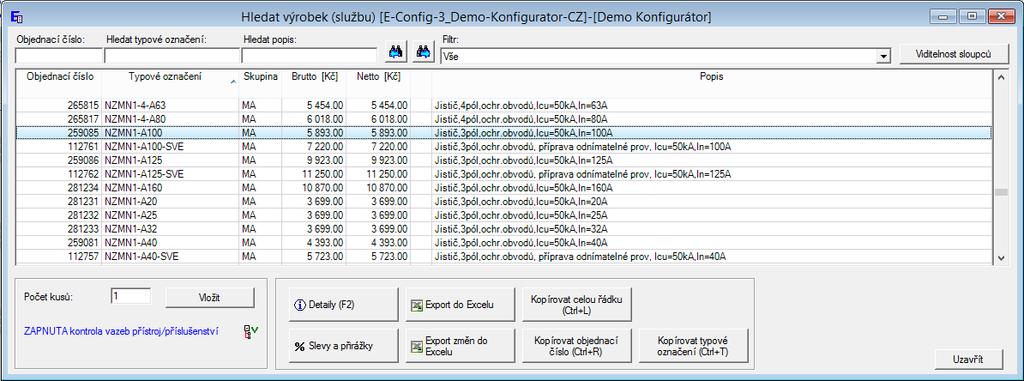The width and height of the screenshot is (1024, 381).
Task: Click Netto price 10 870.00
Action: (x=388, y=188)
